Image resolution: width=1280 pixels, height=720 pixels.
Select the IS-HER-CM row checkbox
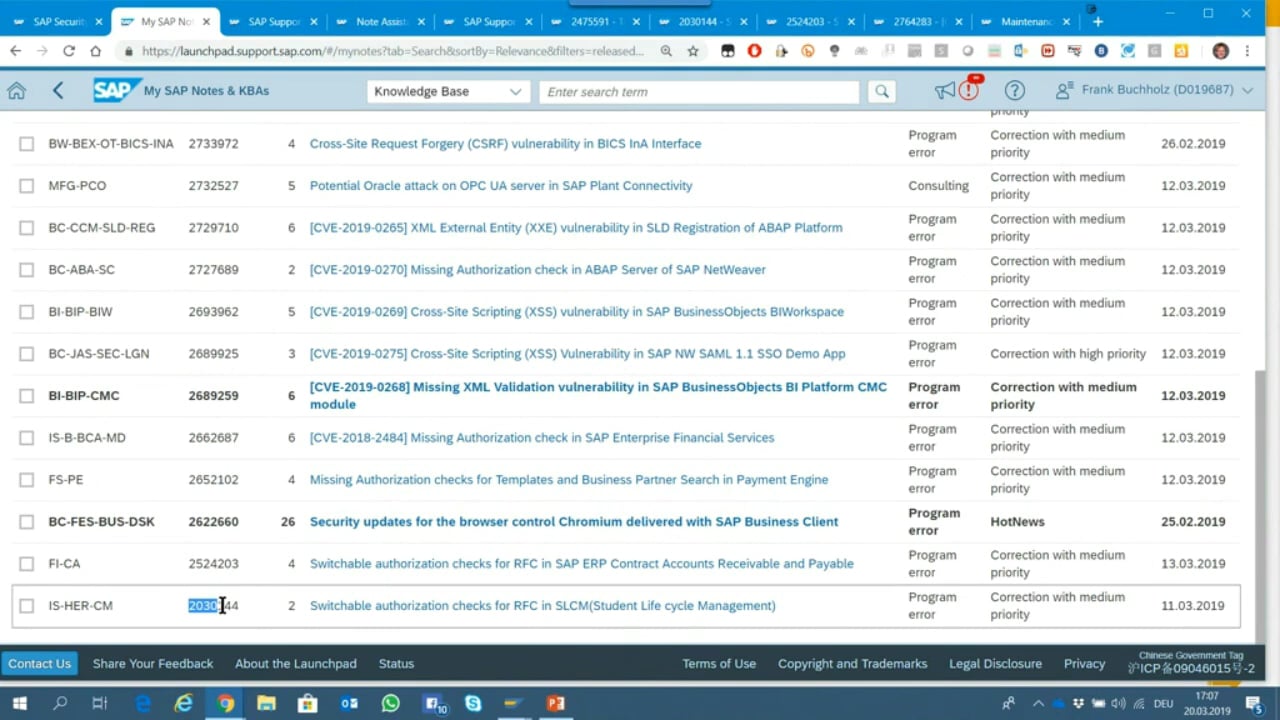point(27,606)
